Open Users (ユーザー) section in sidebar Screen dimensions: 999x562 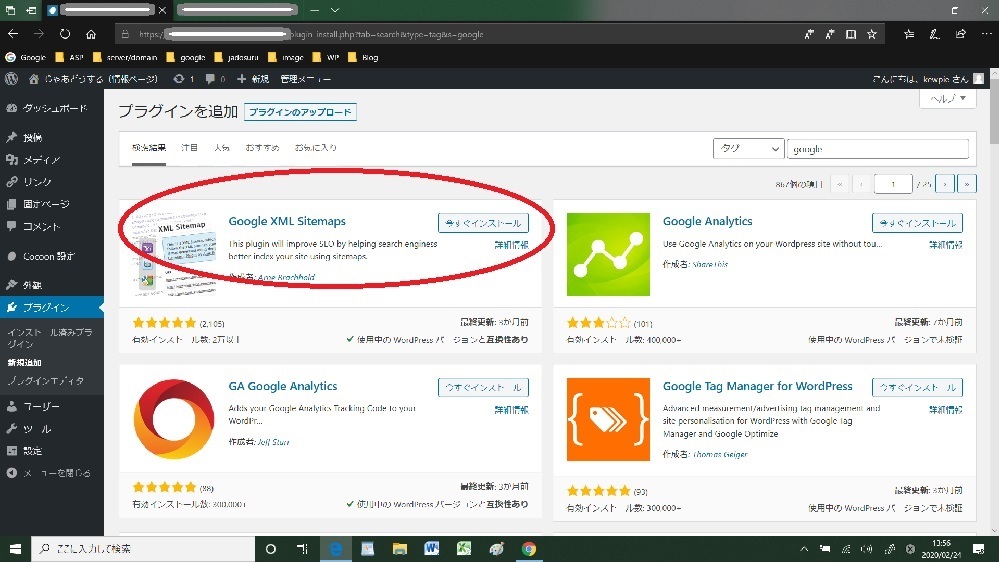click(x=42, y=407)
